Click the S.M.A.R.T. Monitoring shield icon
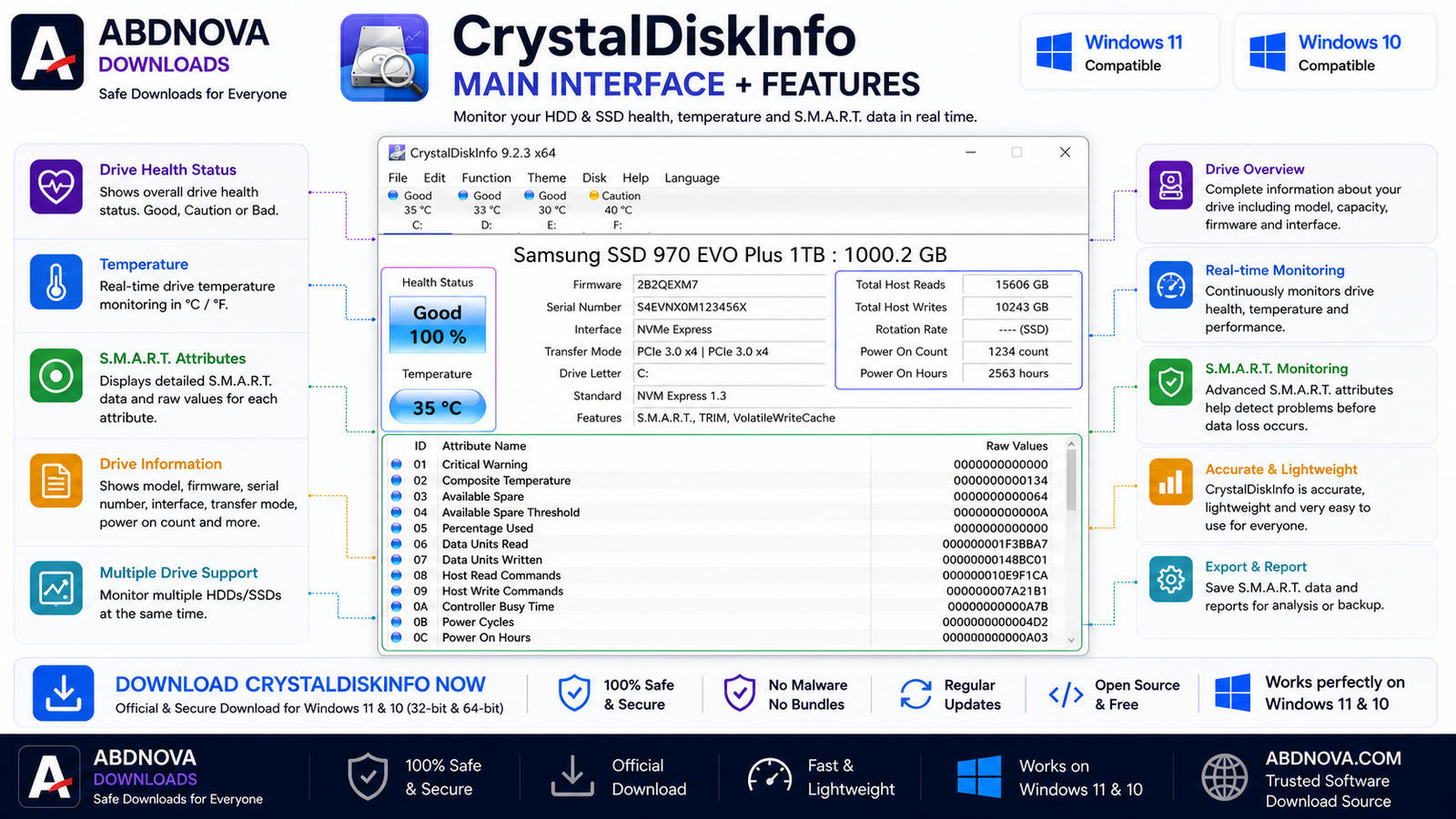 click(x=1171, y=381)
